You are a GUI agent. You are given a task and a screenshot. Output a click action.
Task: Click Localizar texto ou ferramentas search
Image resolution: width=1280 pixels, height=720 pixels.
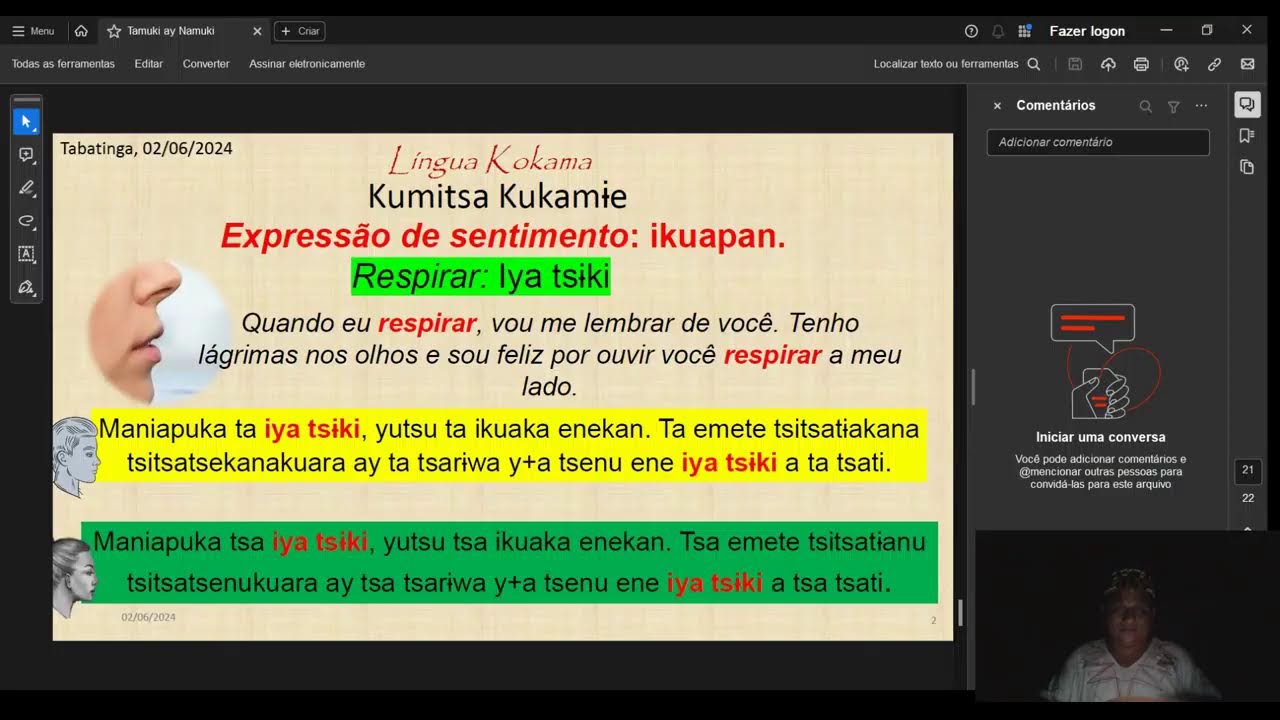(957, 64)
